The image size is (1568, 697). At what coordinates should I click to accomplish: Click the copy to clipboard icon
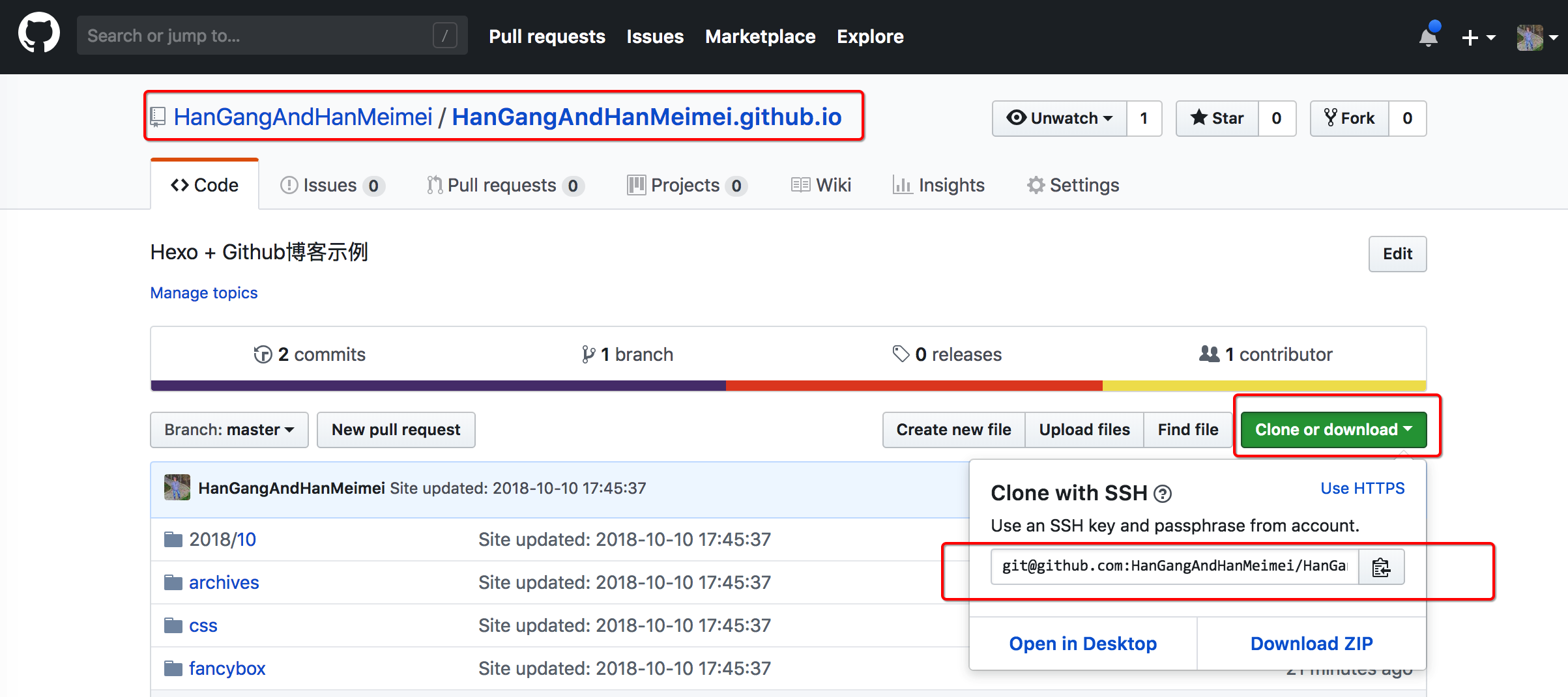(x=1381, y=567)
